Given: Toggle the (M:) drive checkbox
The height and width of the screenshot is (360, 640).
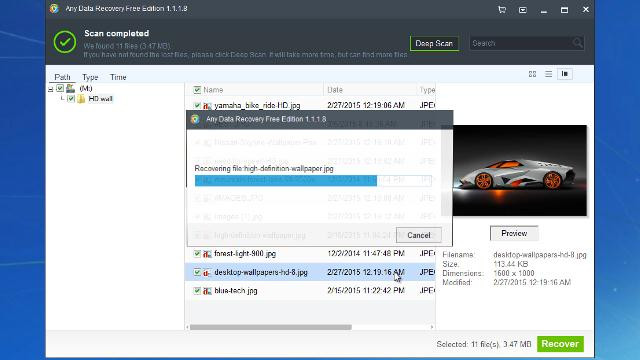Looking at the screenshot, I should [60, 88].
